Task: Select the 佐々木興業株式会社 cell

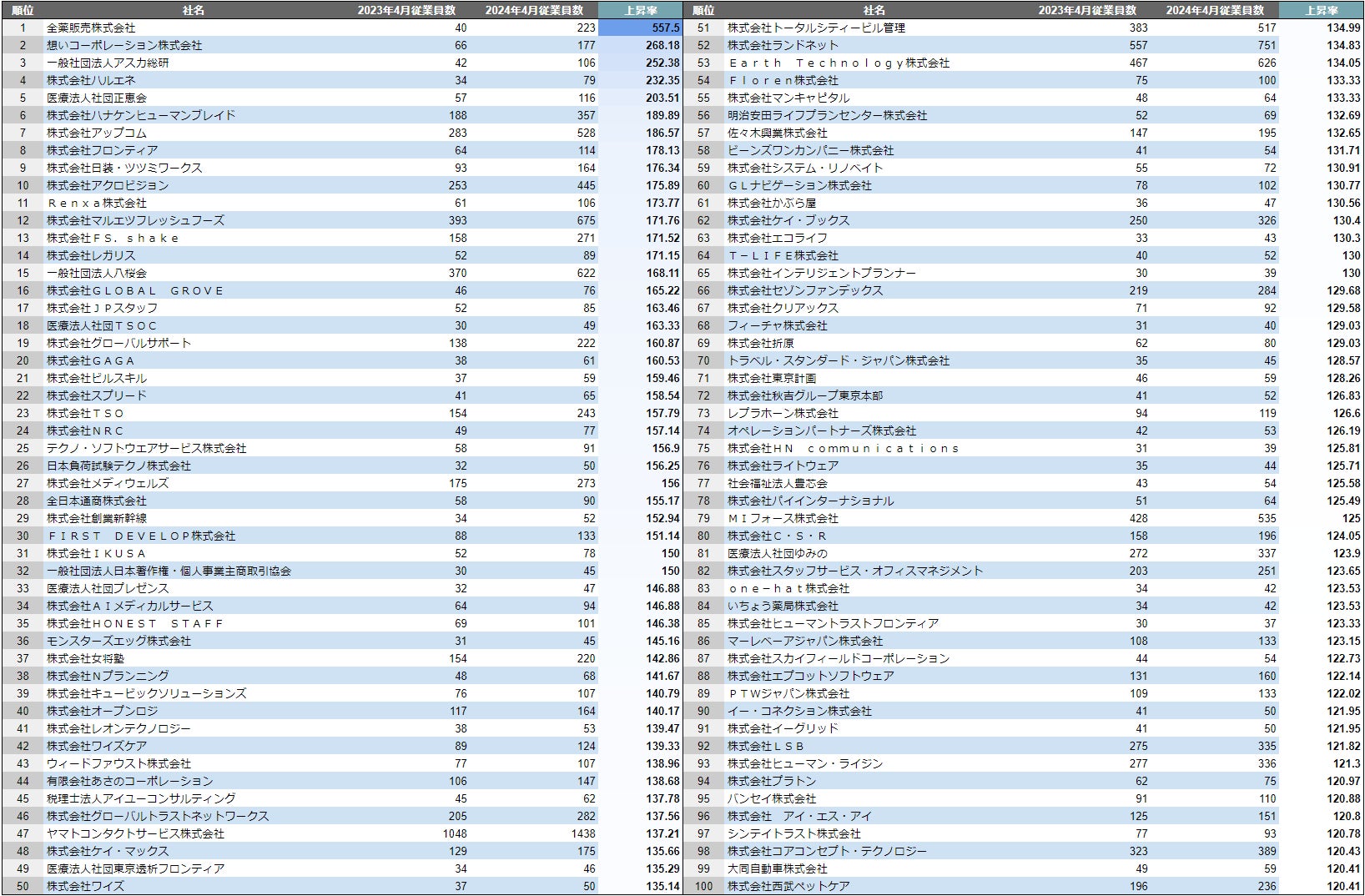Action: [778, 133]
